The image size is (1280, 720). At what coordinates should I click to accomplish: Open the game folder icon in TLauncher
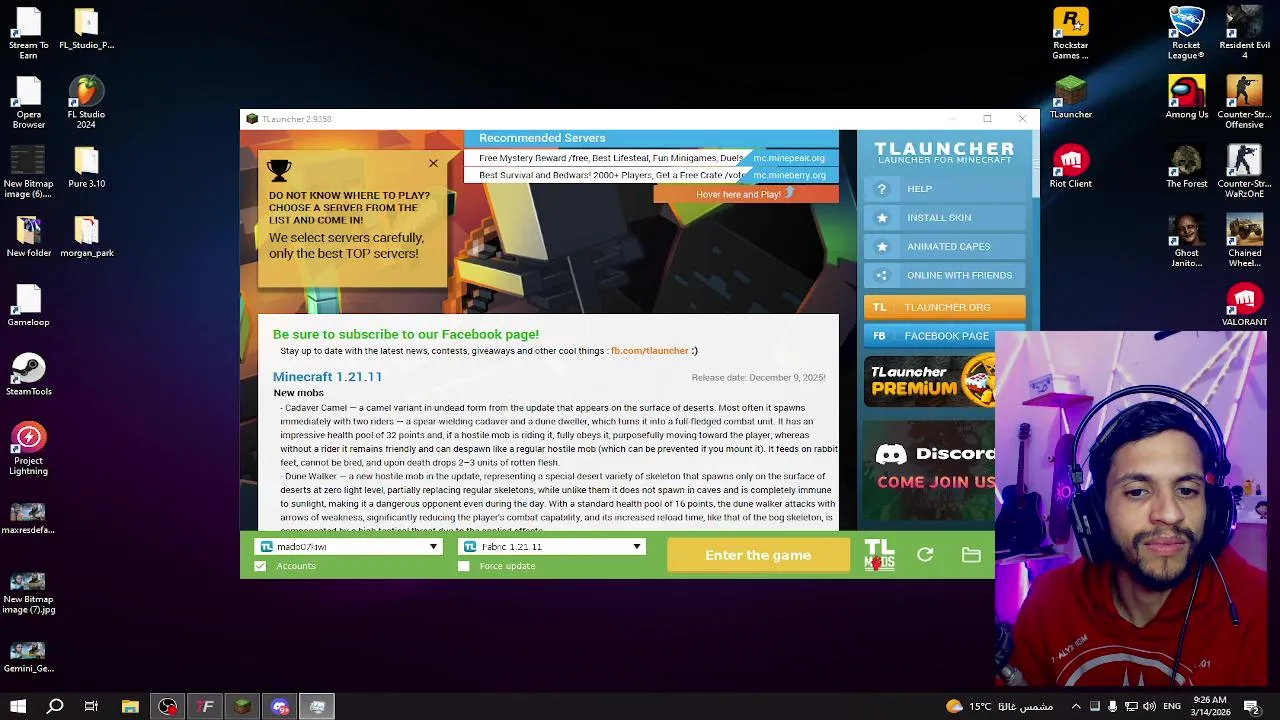[971, 555]
